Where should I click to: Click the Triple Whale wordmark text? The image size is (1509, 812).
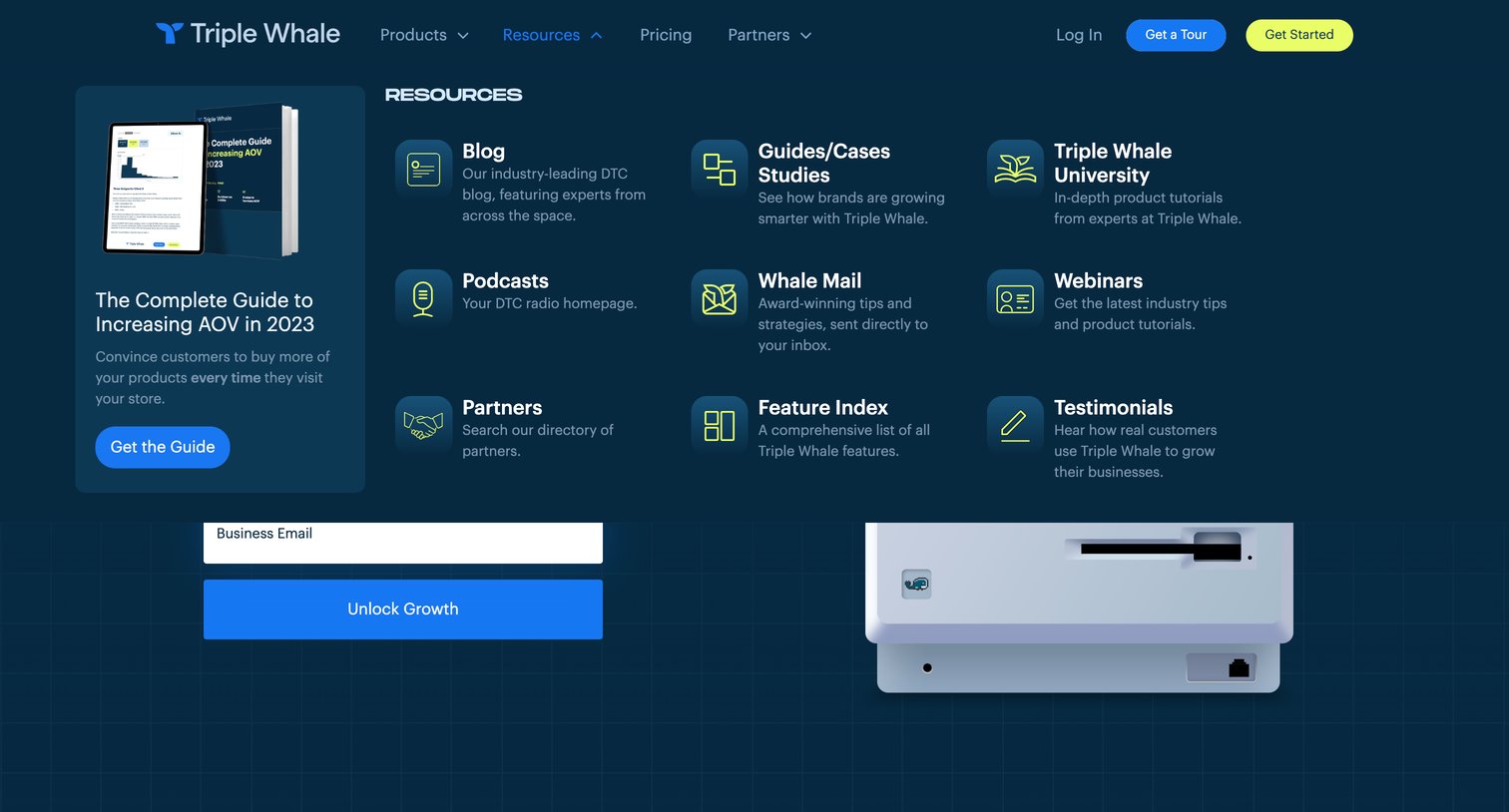264,34
